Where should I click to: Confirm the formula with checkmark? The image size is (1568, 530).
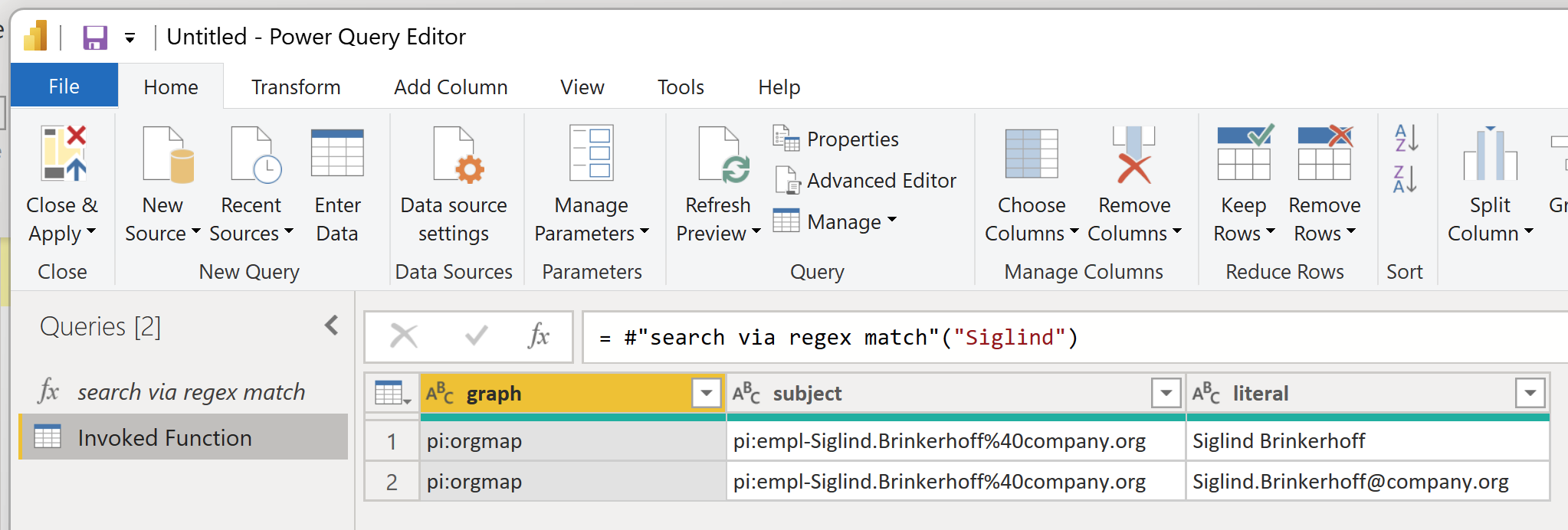pyautogui.click(x=476, y=335)
